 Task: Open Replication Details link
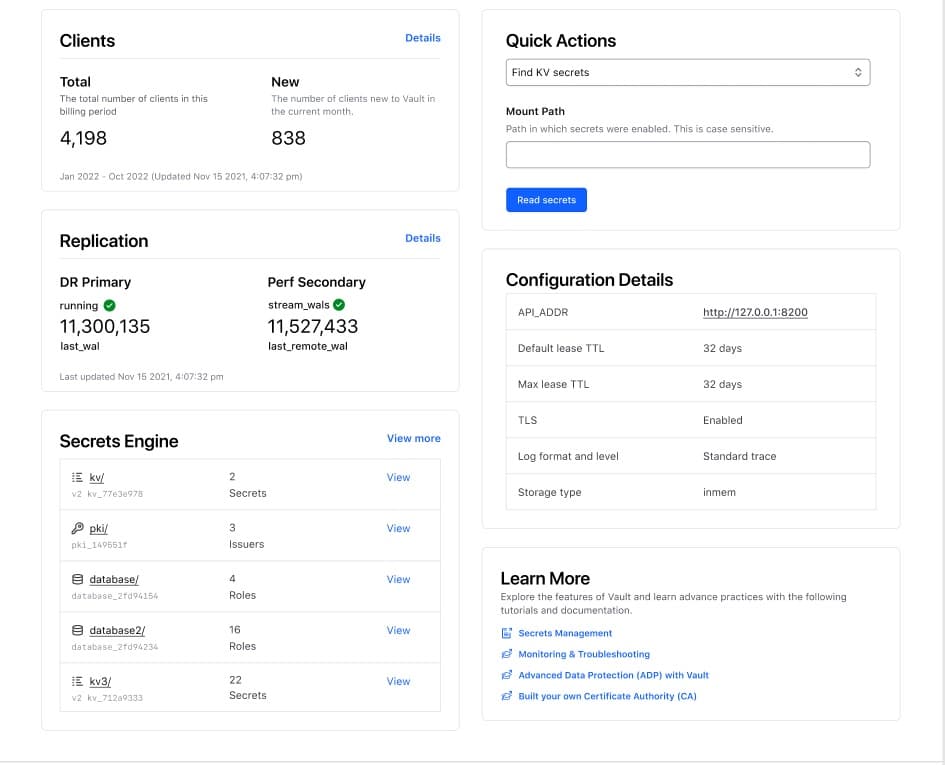(422, 238)
